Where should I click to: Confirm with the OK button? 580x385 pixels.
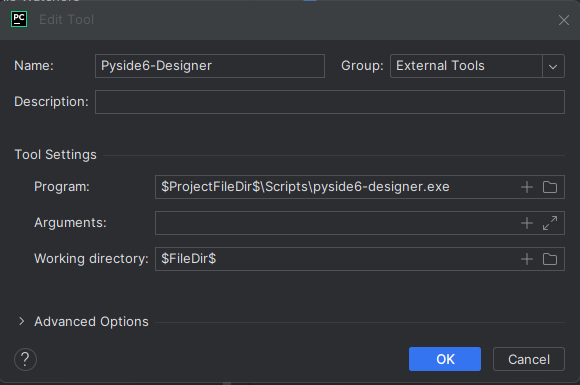tap(445, 359)
